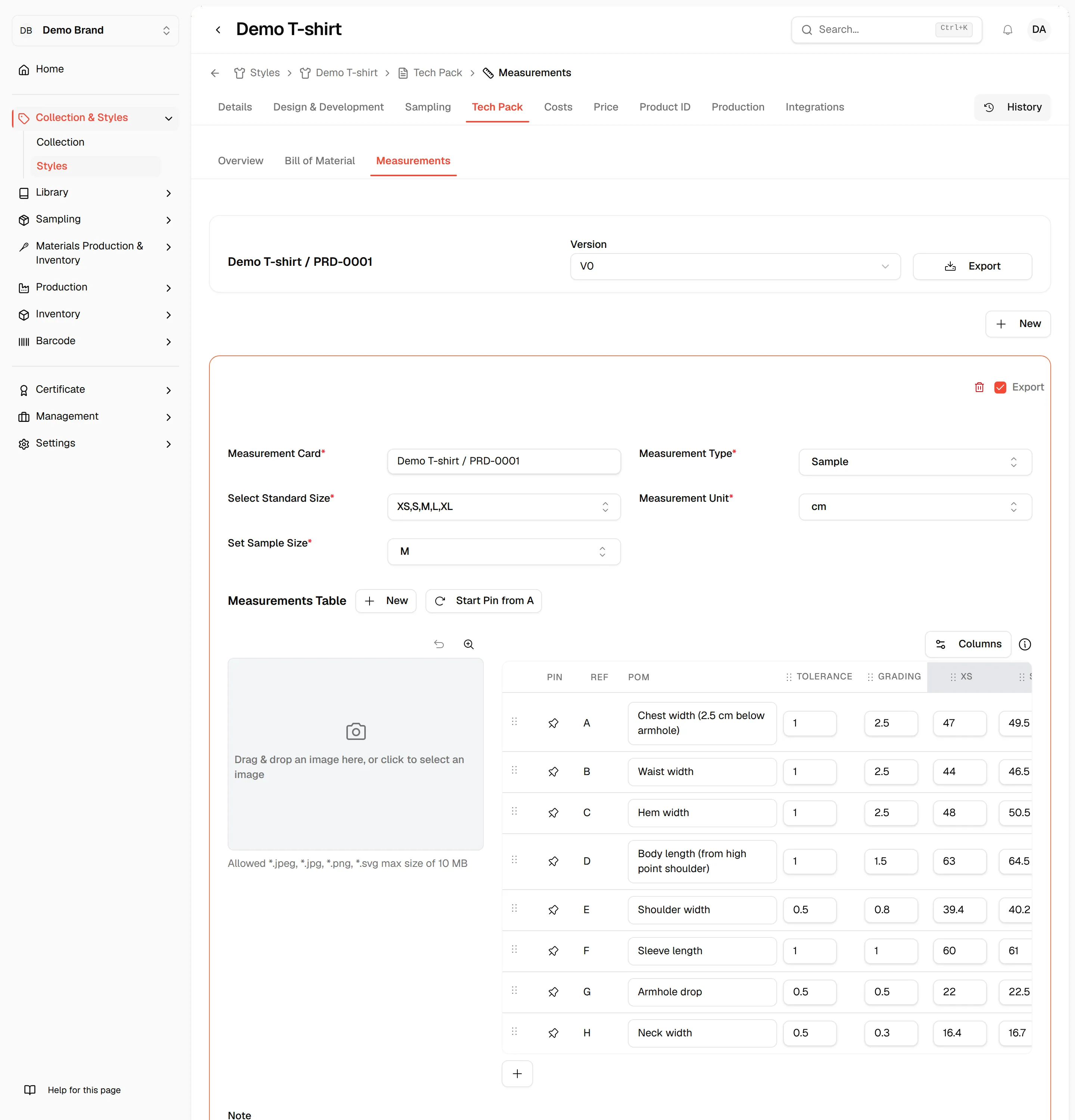
Task: Click the pin icon for Shoulder width row
Action: pos(553,910)
